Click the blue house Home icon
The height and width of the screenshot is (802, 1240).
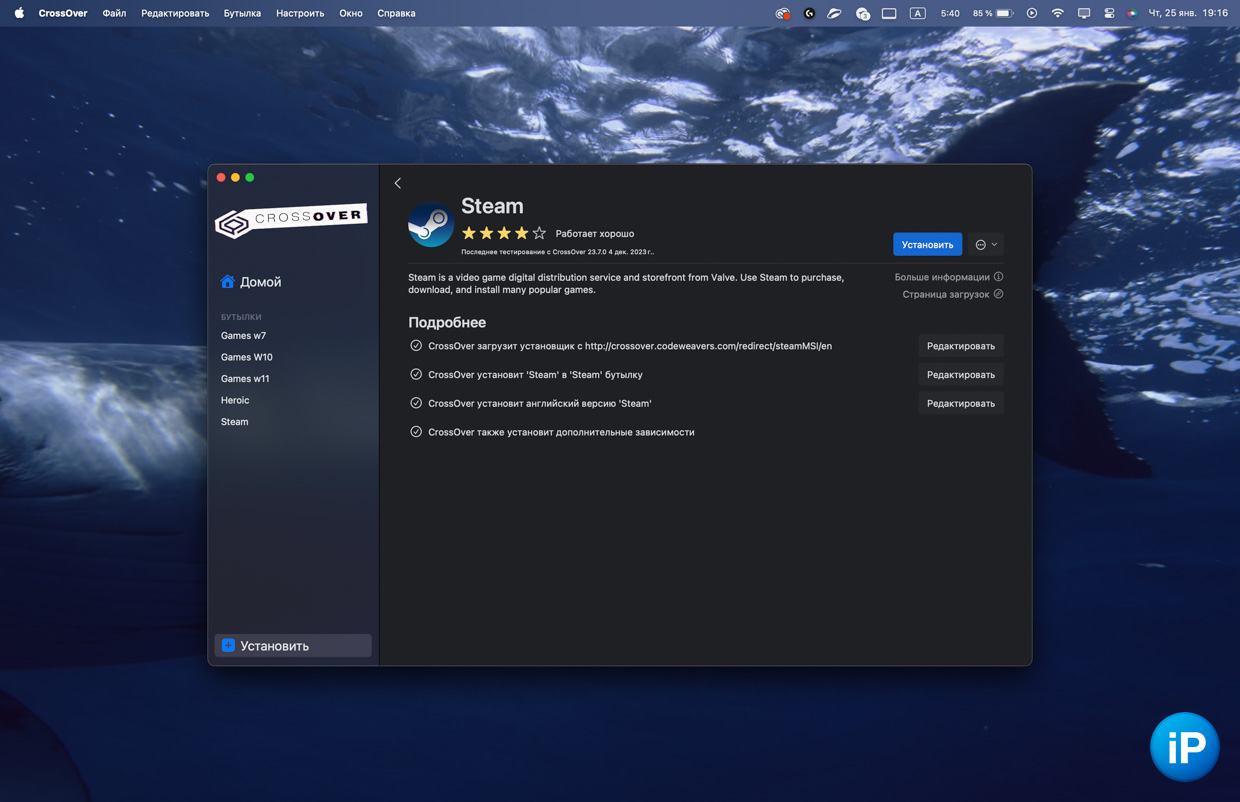(x=228, y=282)
